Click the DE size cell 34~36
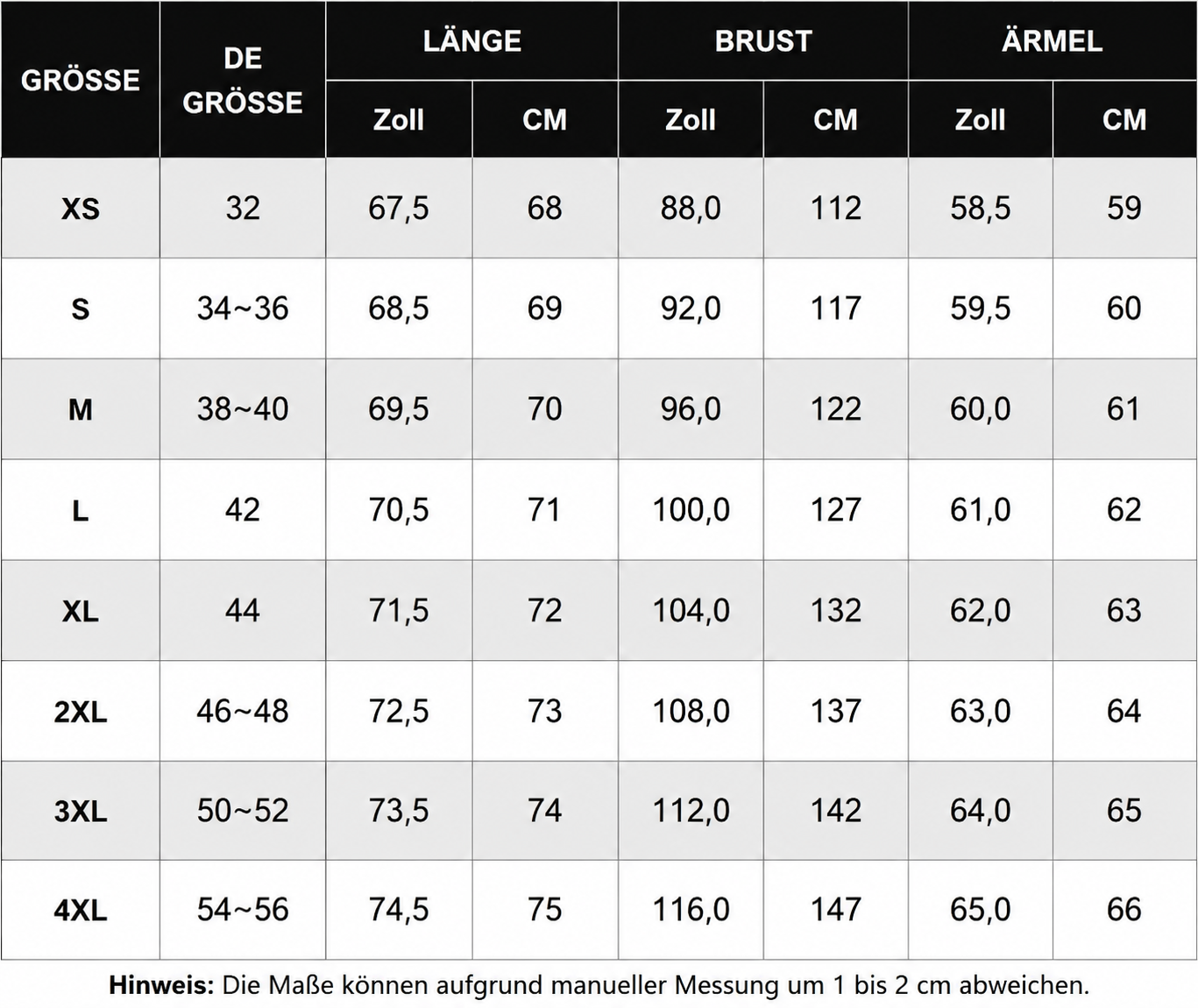Image resolution: width=1198 pixels, height=1008 pixels. click(243, 309)
